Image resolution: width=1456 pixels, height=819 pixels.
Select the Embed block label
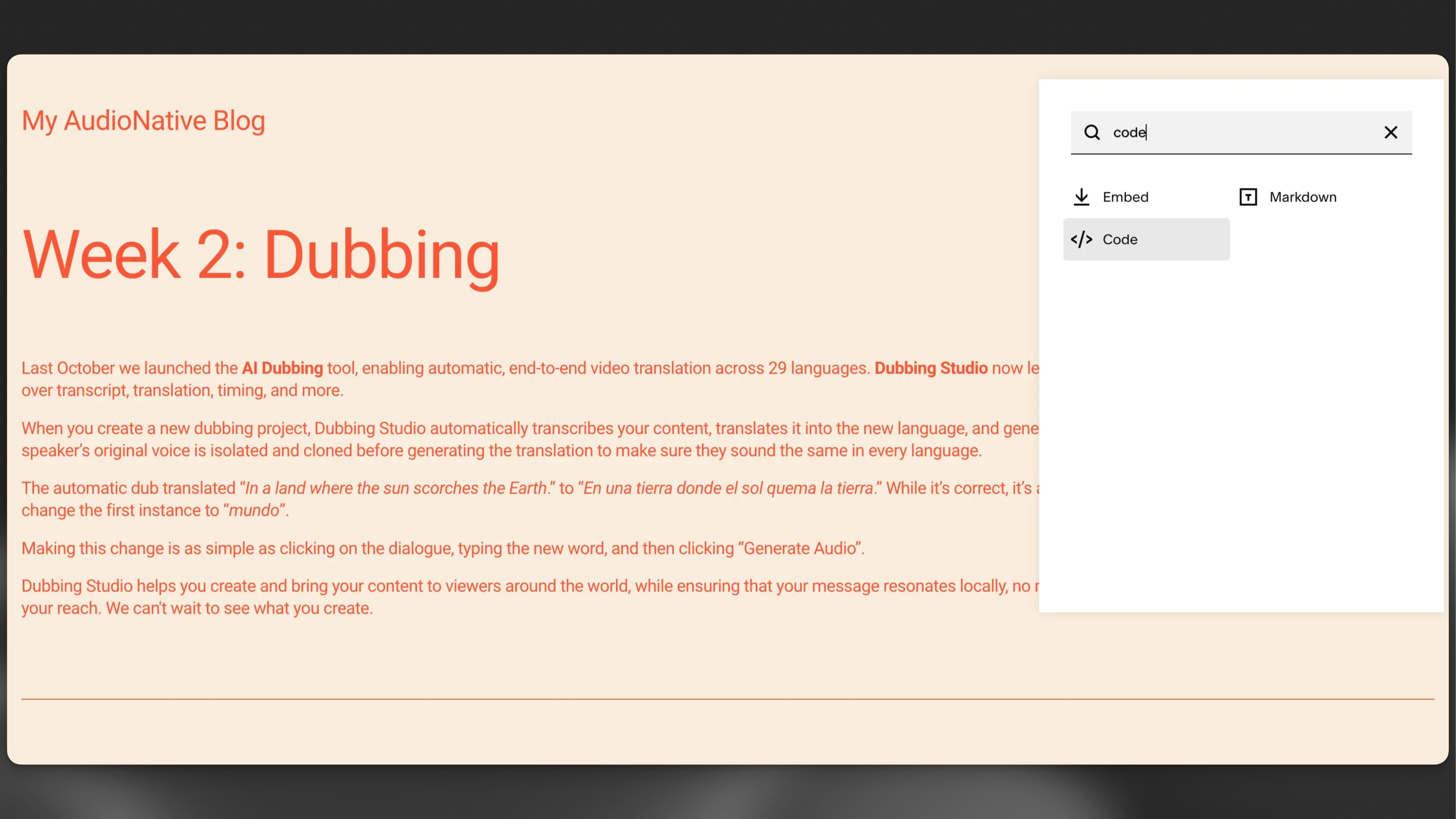(x=1125, y=197)
